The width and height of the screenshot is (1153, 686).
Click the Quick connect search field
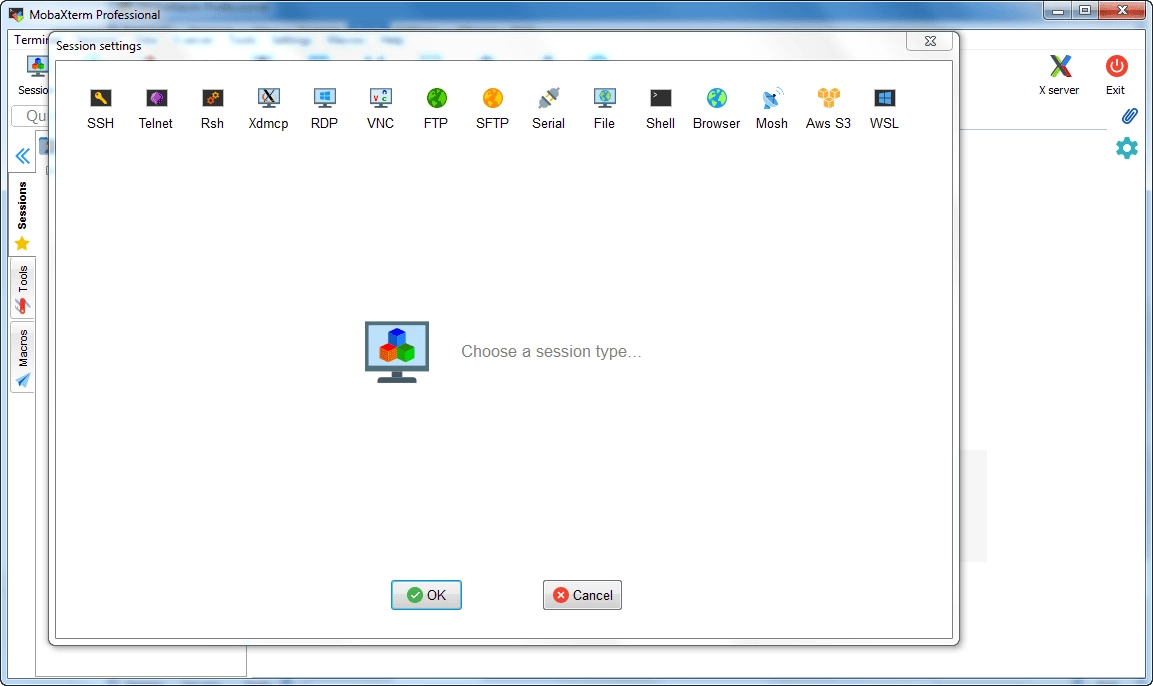(x=31, y=116)
